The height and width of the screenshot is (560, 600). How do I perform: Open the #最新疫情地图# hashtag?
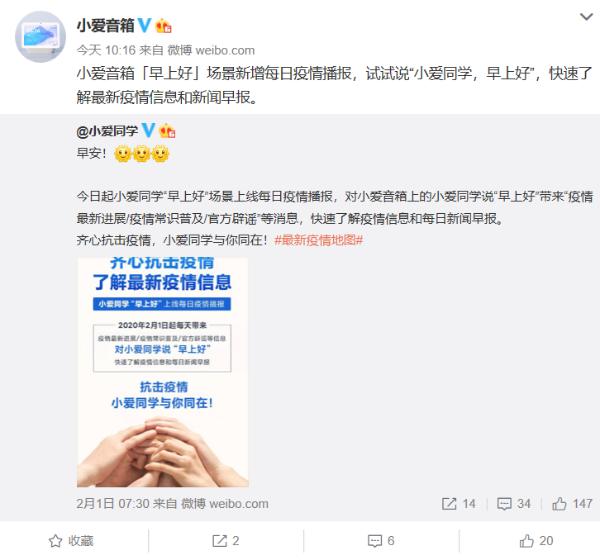click(318, 240)
